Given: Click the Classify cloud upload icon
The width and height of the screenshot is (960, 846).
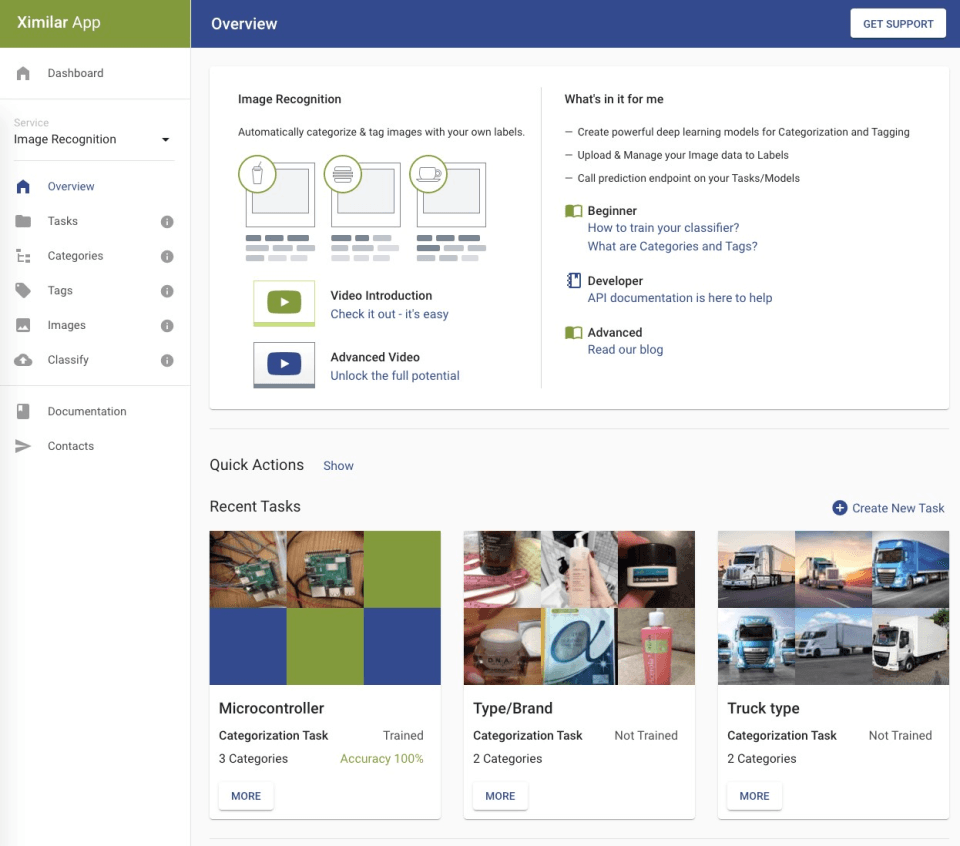Looking at the screenshot, I should pyautogui.click(x=23, y=360).
